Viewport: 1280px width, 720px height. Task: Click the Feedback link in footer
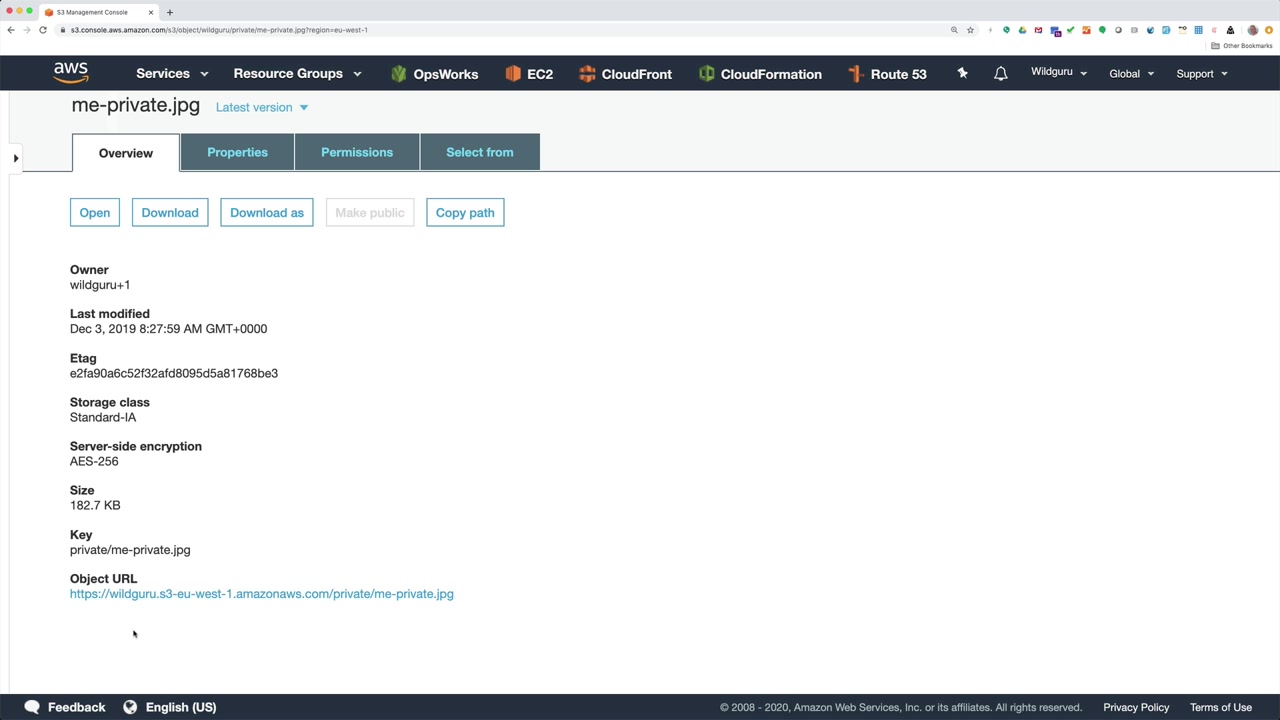coord(76,707)
